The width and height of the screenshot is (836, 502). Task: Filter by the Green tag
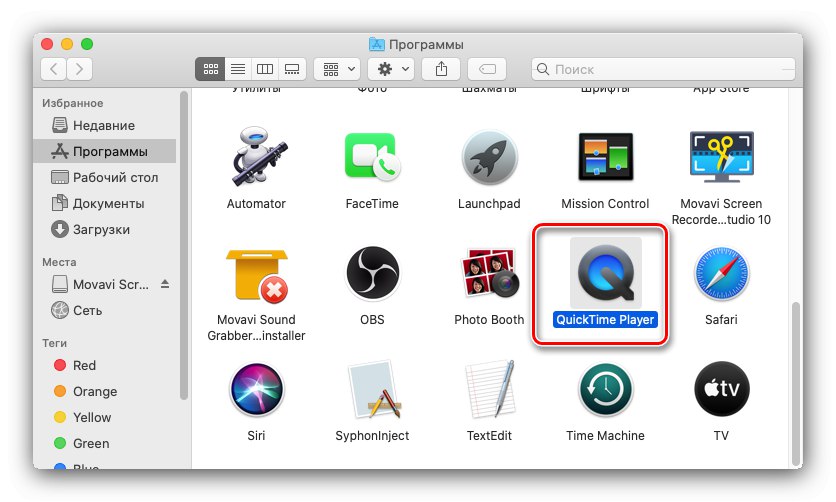click(104, 443)
